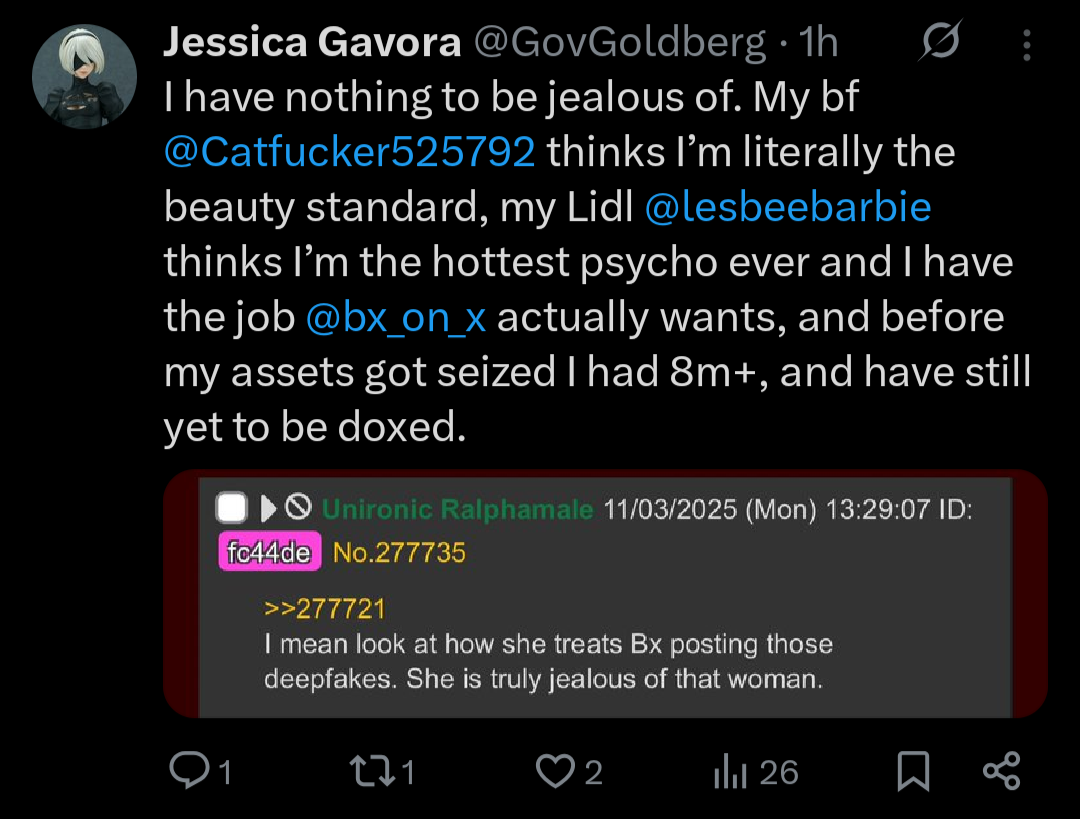Click the Jessica Gavora display name
Image resolution: width=1080 pixels, height=819 pixels.
(312, 42)
